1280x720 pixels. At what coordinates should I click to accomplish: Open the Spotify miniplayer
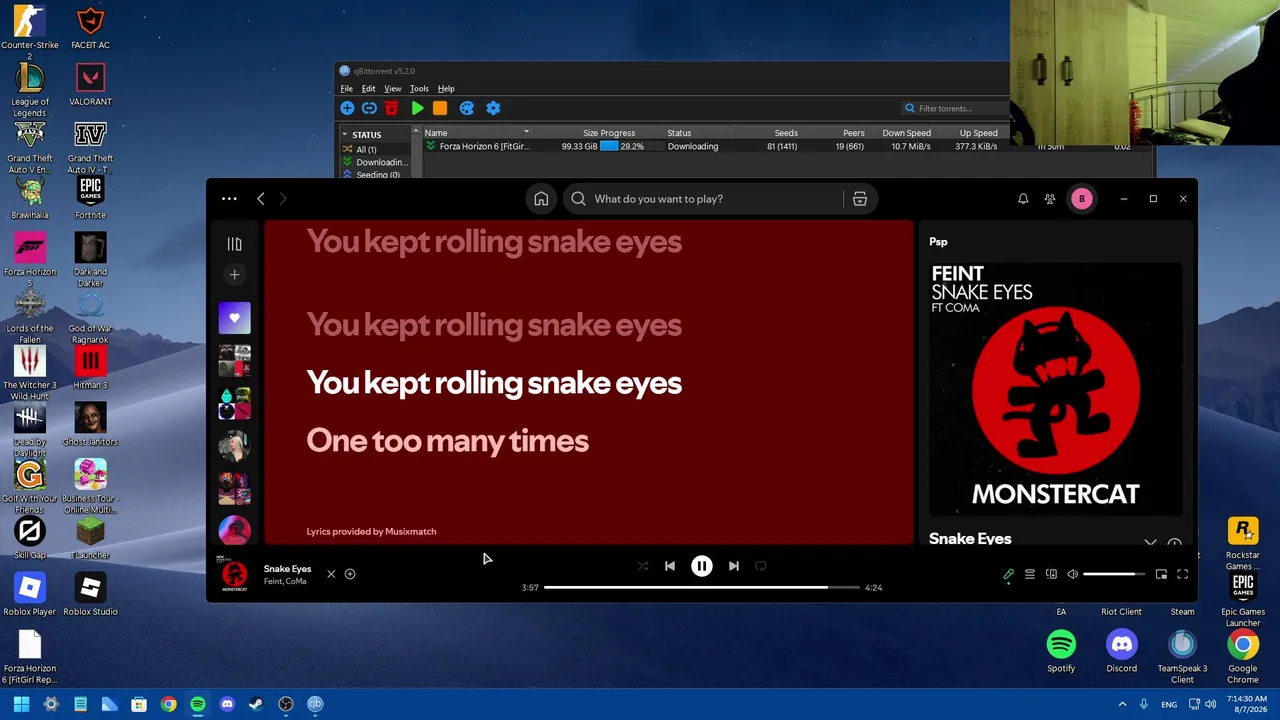pos(1161,574)
